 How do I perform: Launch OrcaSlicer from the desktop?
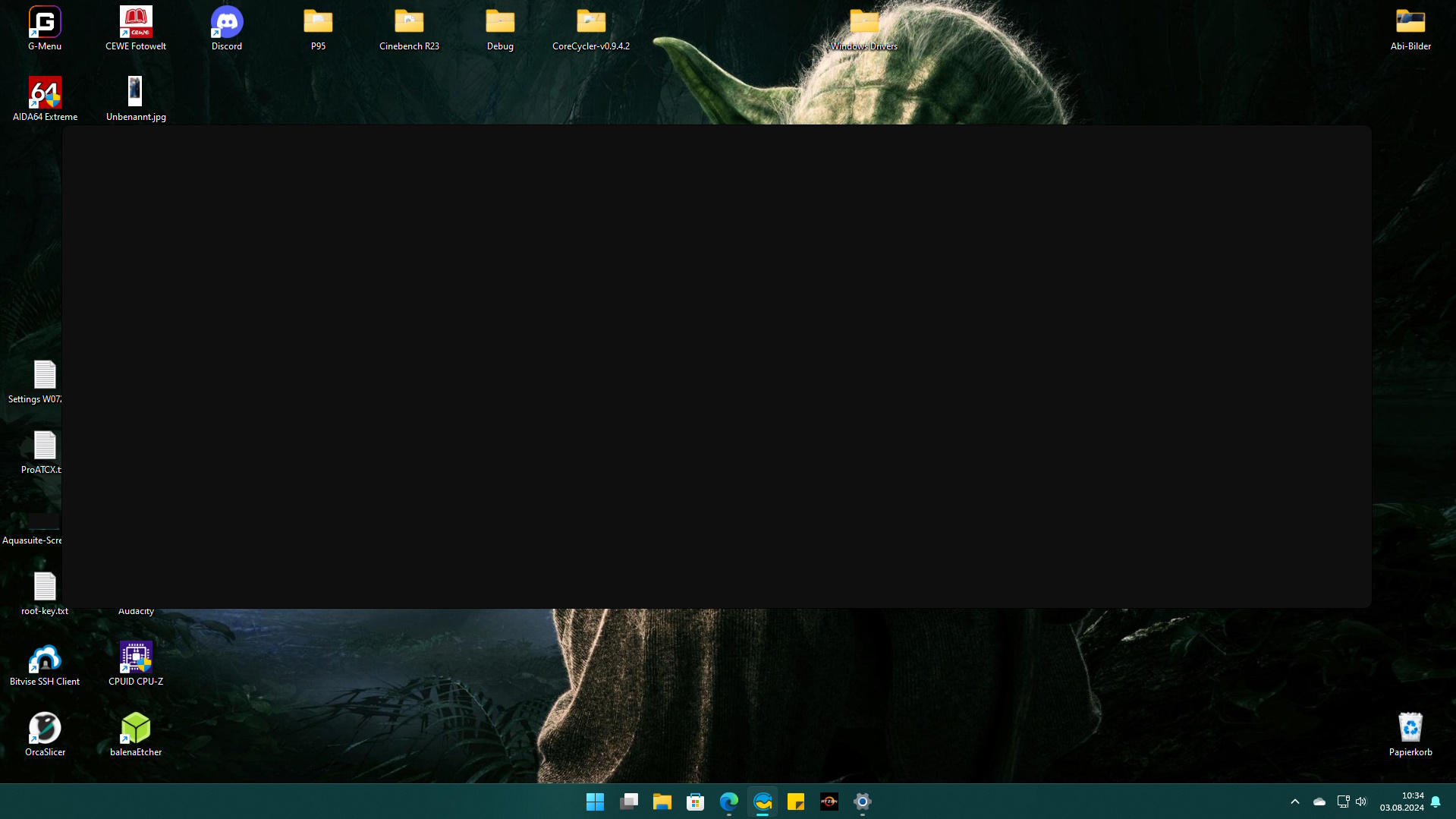(x=45, y=728)
